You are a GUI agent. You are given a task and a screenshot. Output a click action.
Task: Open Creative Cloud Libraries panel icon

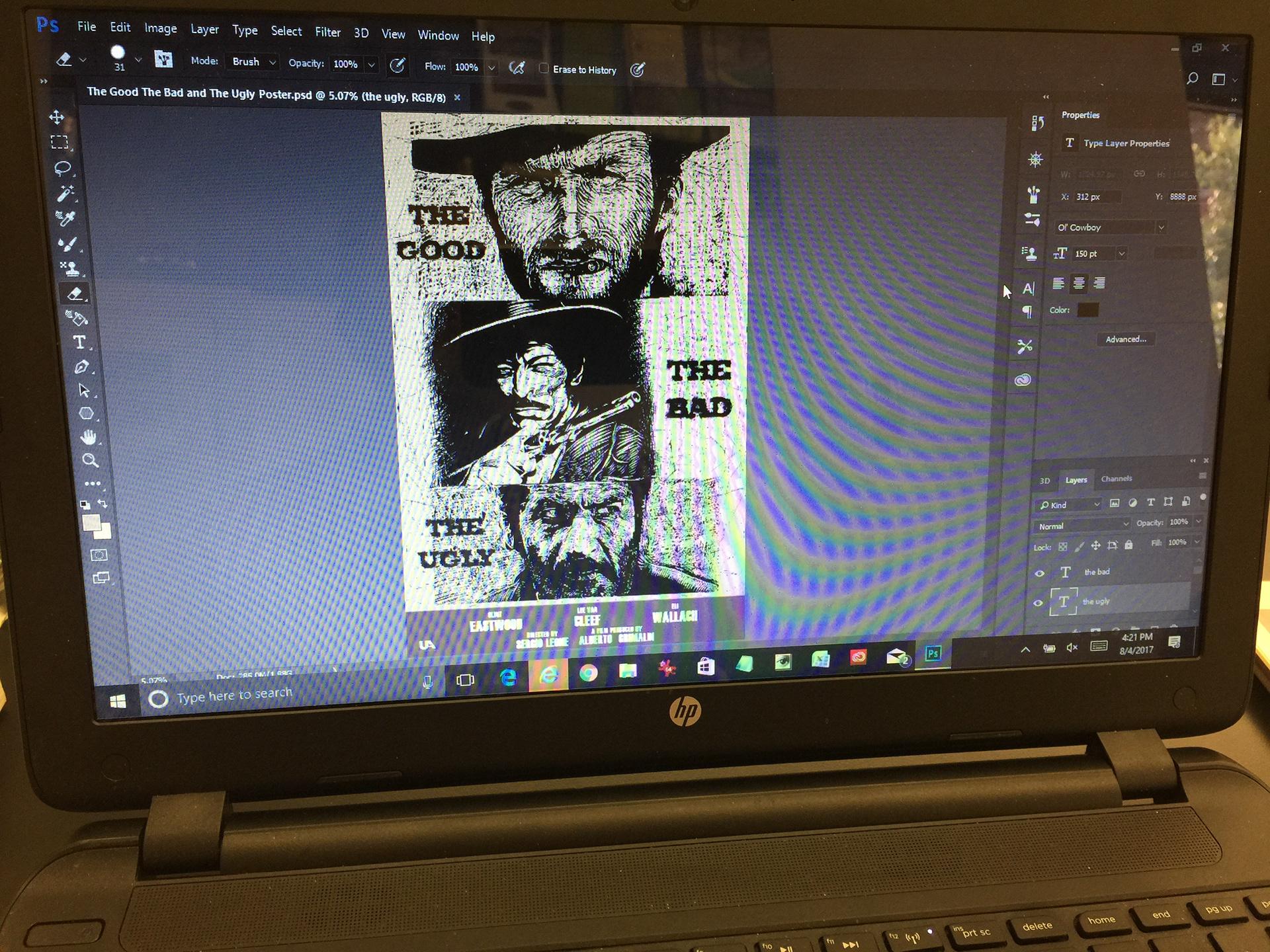(1023, 380)
